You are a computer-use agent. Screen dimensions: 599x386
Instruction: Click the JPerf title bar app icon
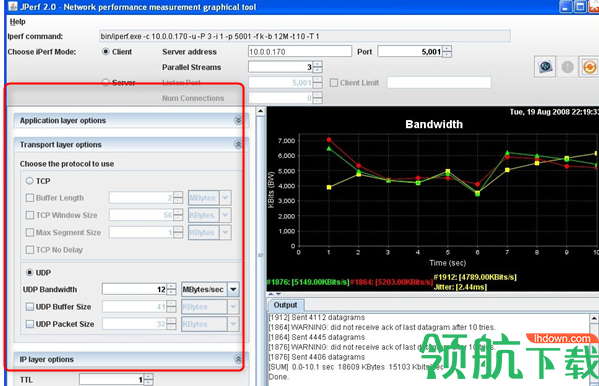click(12, 6)
